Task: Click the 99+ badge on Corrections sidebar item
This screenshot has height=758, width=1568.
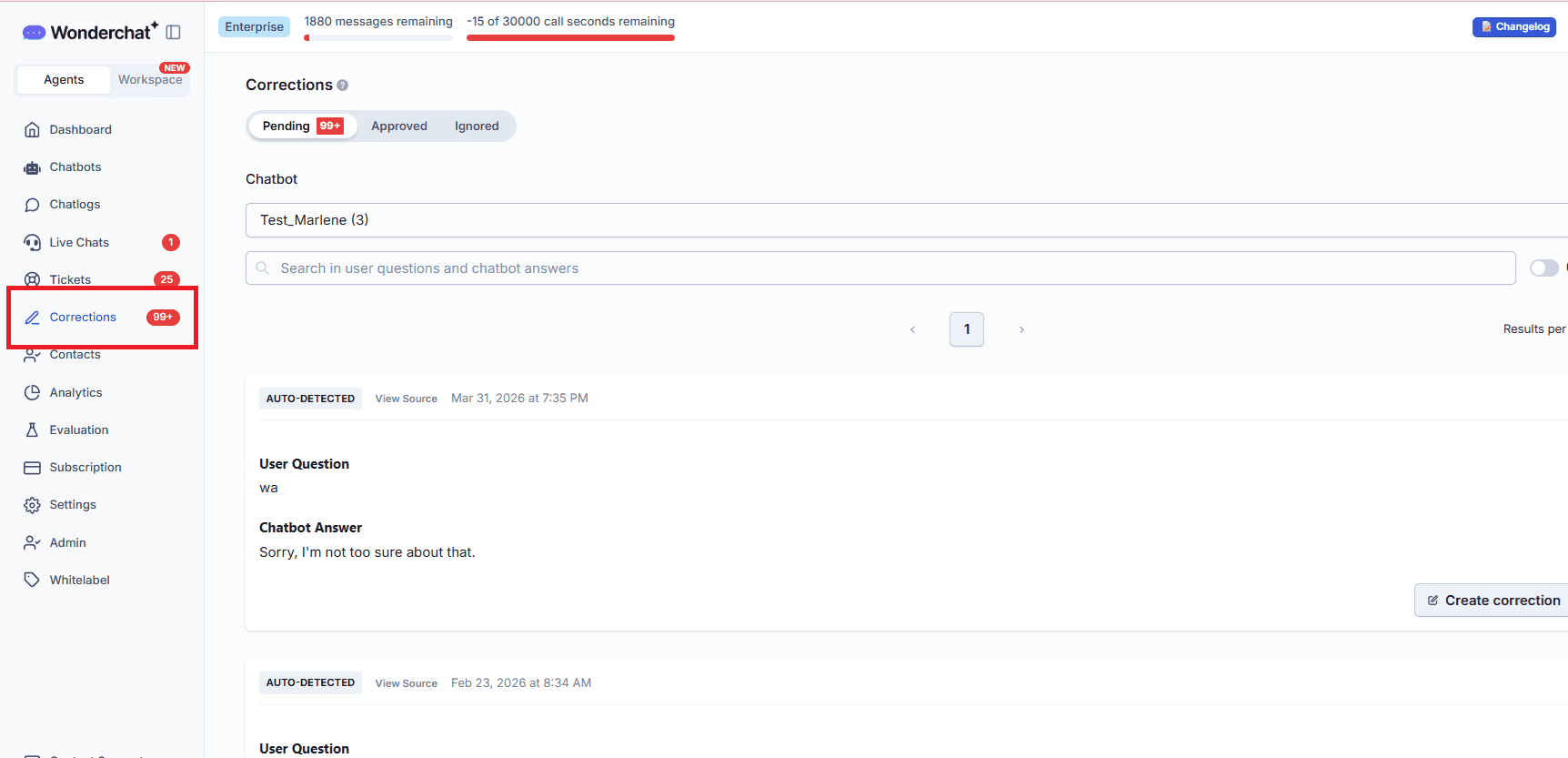Action: (x=163, y=318)
